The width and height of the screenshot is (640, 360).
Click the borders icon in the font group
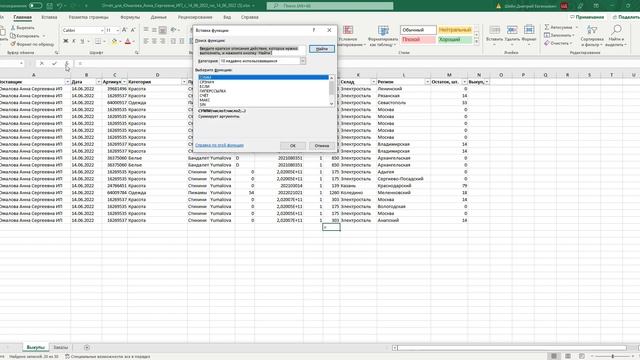pyautogui.click(x=98, y=41)
